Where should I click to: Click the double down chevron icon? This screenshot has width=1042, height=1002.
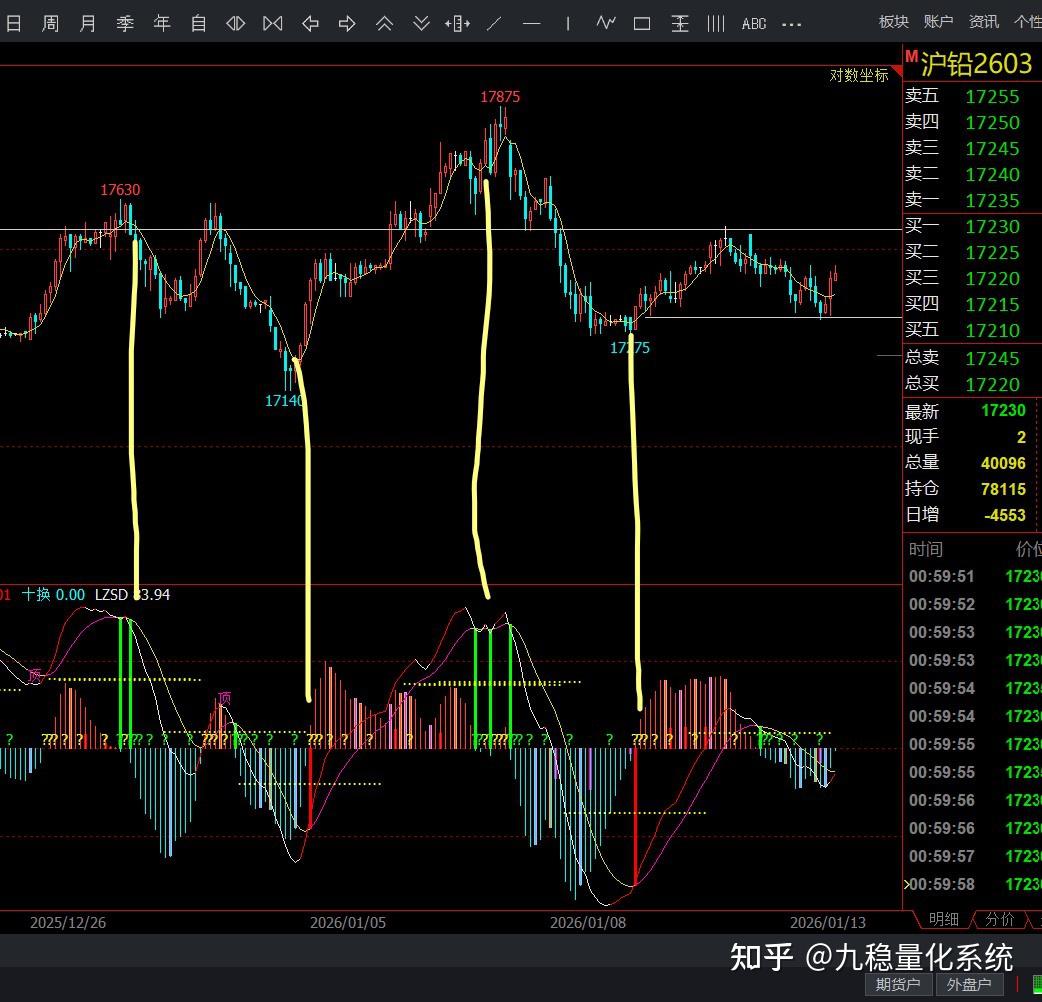click(x=421, y=23)
